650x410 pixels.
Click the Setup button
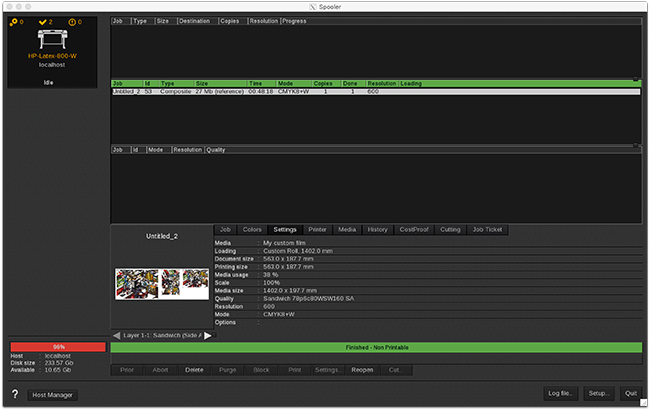click(599, 394)
